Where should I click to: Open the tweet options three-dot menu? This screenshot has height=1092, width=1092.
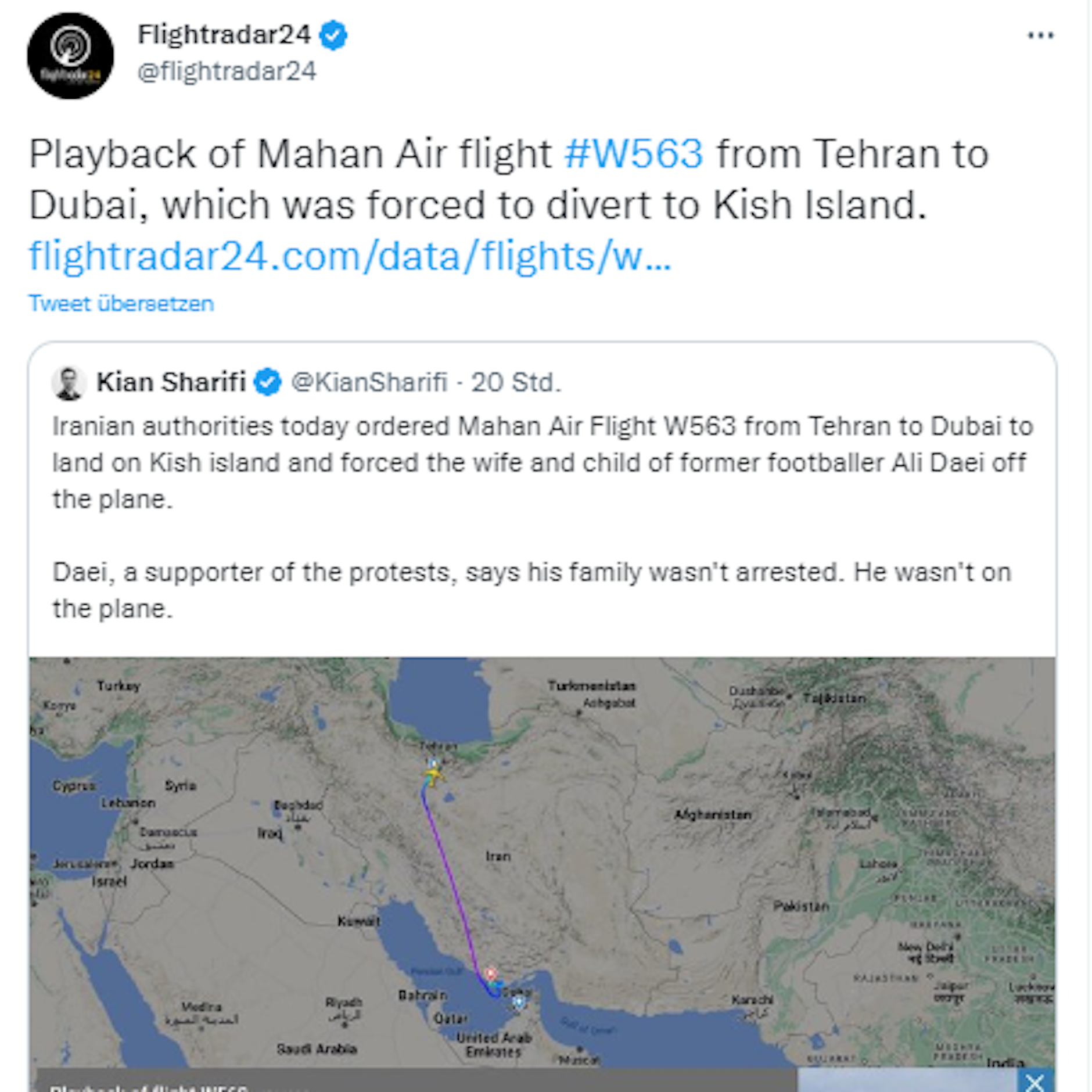[1039, 36]
